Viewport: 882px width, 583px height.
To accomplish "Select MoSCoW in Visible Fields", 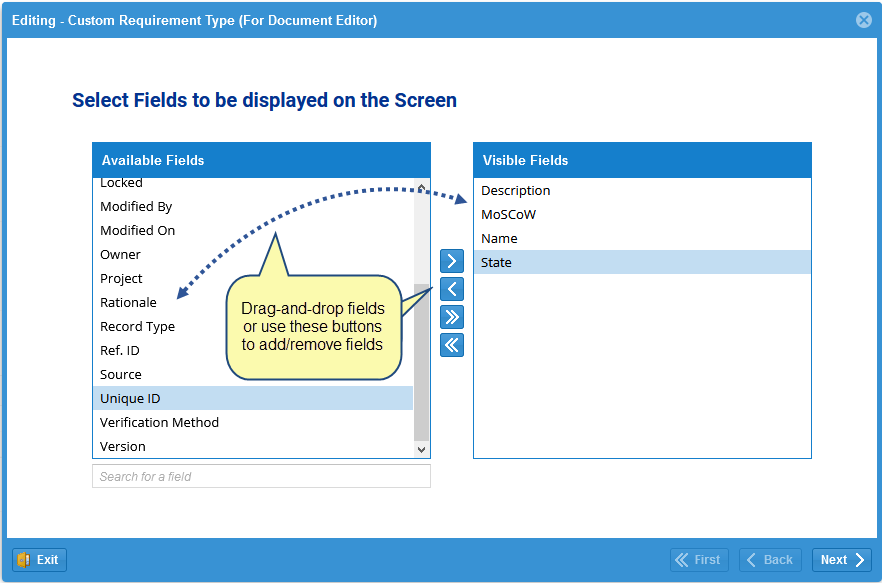I will tap(642, 214).
